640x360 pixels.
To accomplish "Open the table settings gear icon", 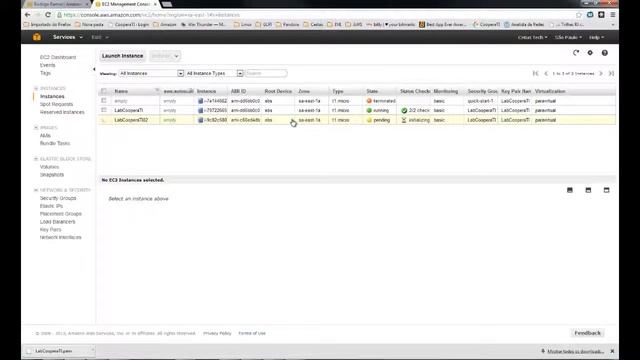I will point(590,53).
